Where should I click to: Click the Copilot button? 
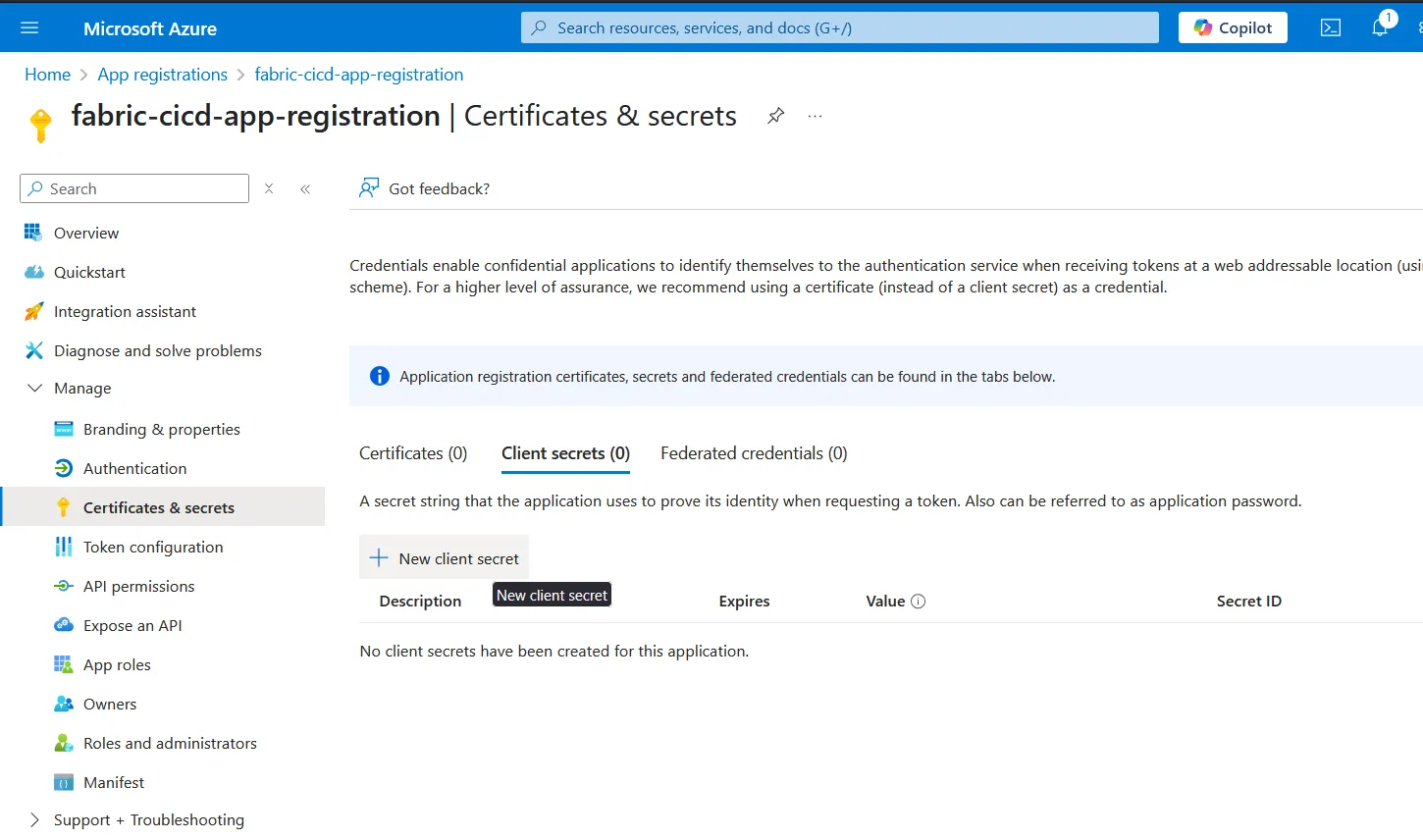pyautogui.click(x=1233, y=27)
